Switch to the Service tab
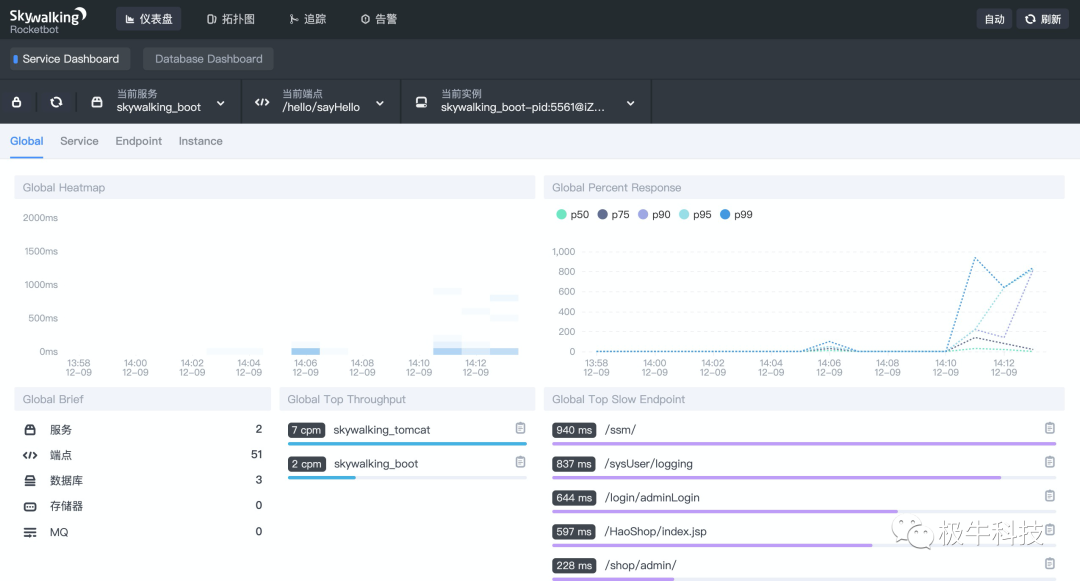Screen dimensions: 1080x581 79,141
